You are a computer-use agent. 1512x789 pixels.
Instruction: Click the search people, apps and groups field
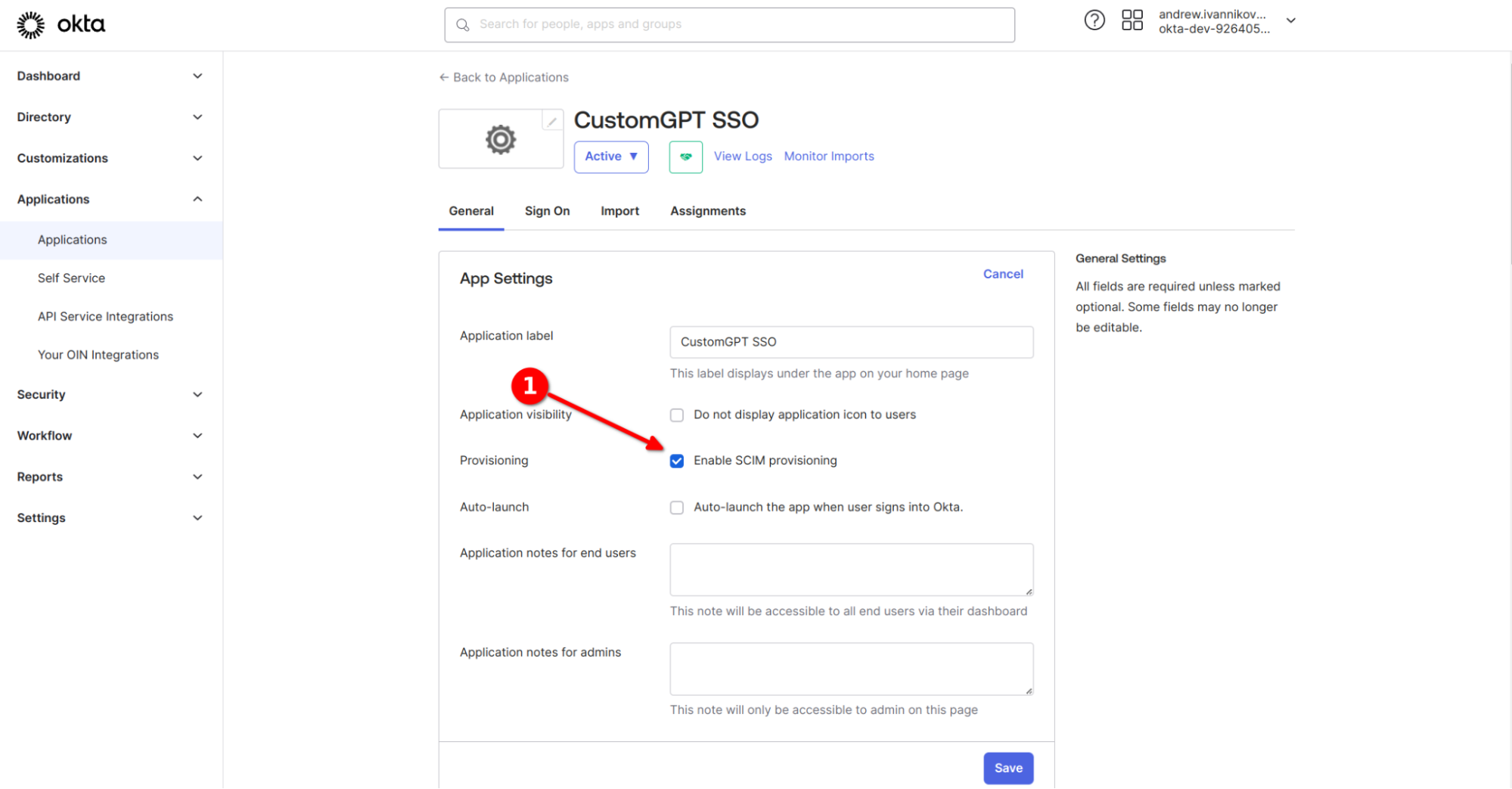click(x=729, y=25)
